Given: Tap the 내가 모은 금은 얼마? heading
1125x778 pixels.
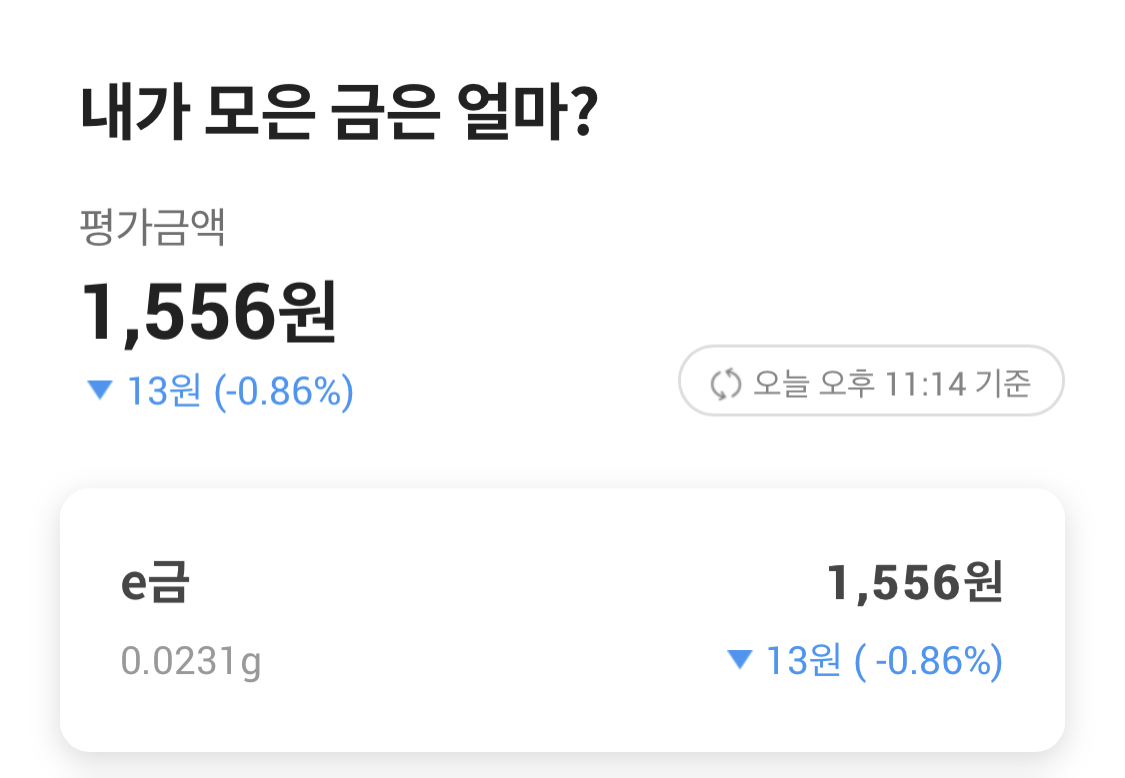Looking at the screenshot, I should pos(339,111).
